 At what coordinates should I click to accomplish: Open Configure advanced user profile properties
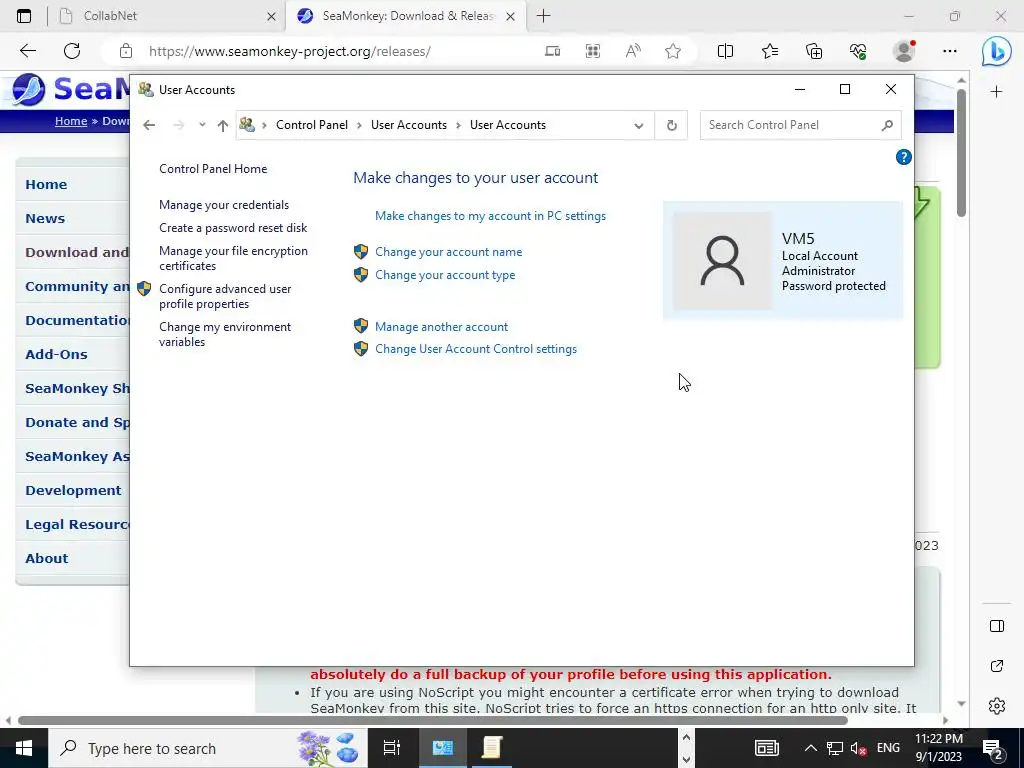tap(225, 296)
